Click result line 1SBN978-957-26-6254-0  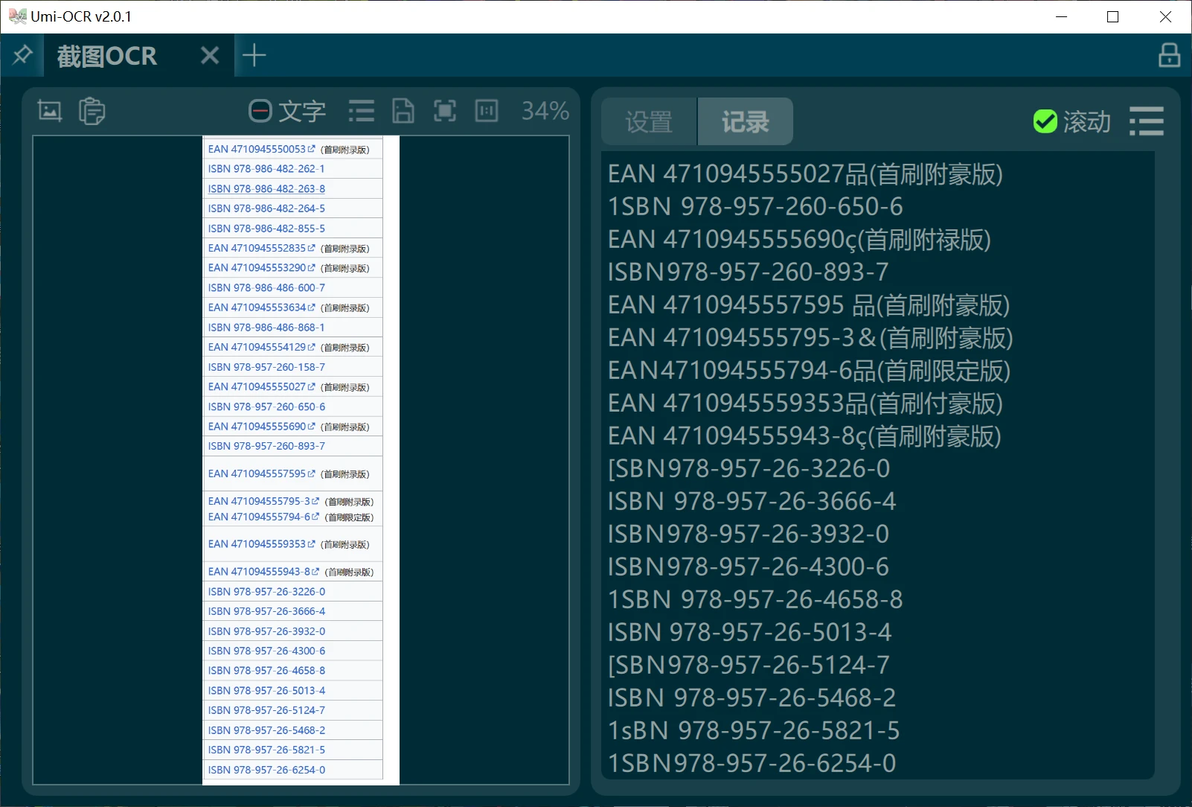[752, 762]
